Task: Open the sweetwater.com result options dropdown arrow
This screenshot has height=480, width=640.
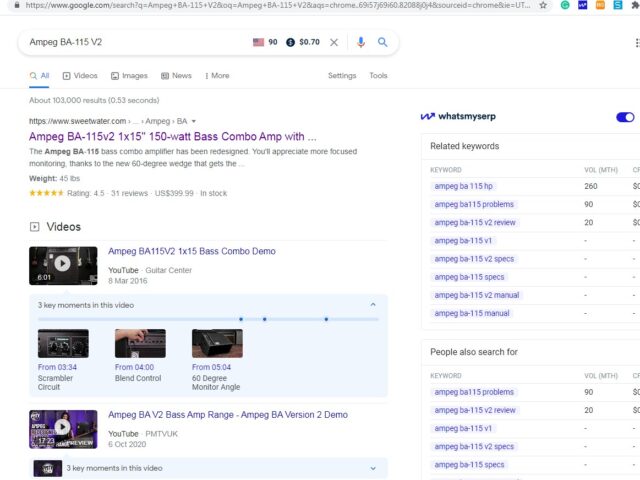Action: coord(193,121)
